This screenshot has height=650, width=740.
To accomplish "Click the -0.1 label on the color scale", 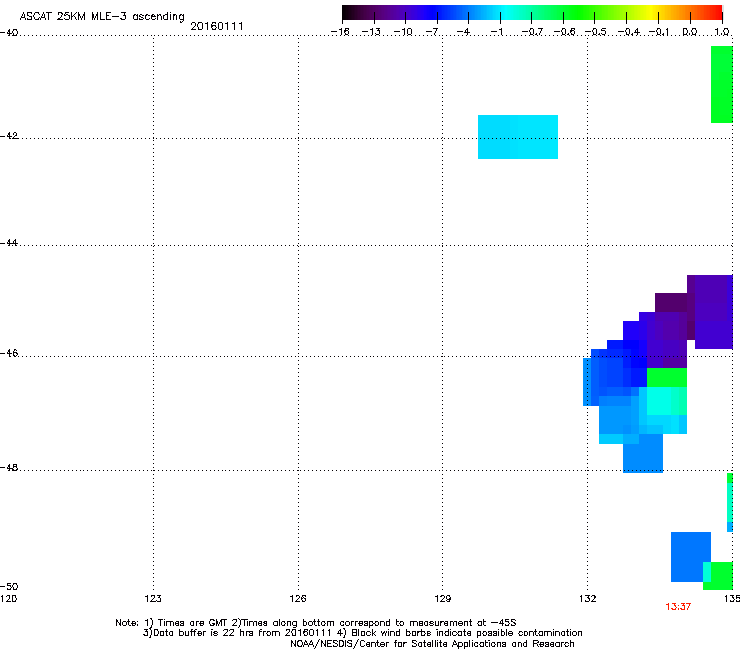I will click(x=659, y=32).
